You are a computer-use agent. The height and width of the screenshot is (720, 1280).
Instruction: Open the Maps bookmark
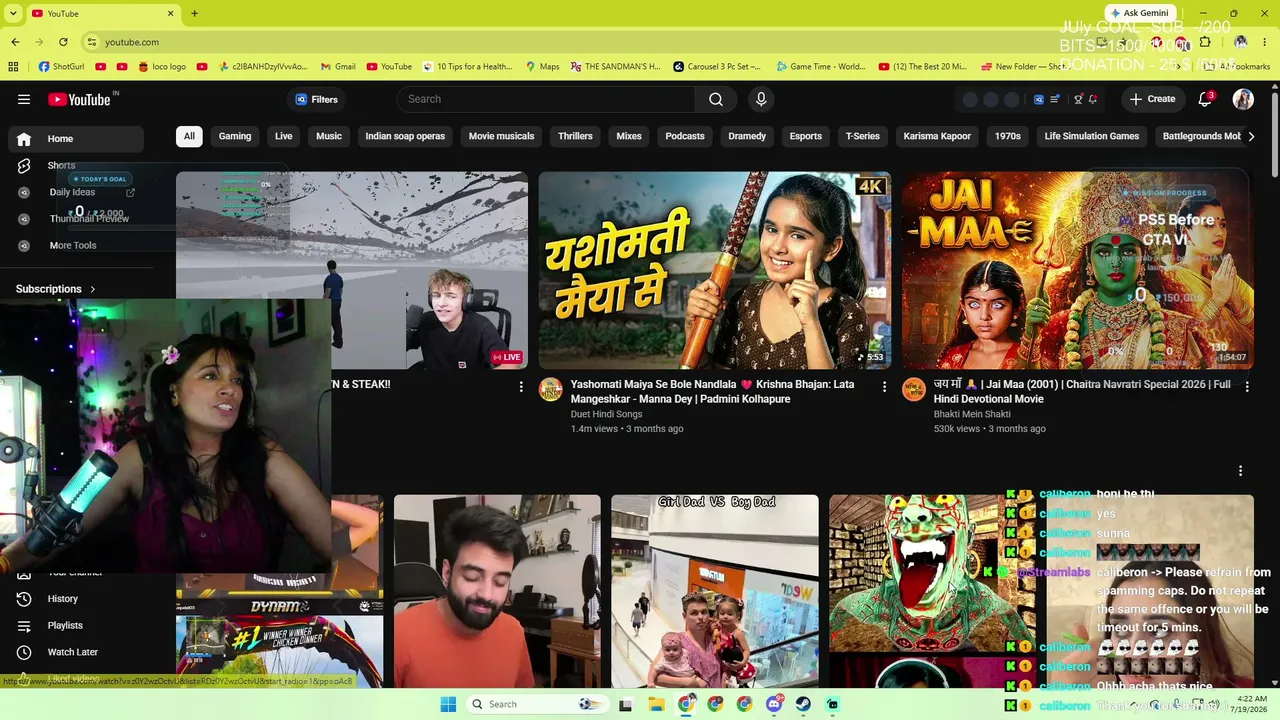point(541,67)
